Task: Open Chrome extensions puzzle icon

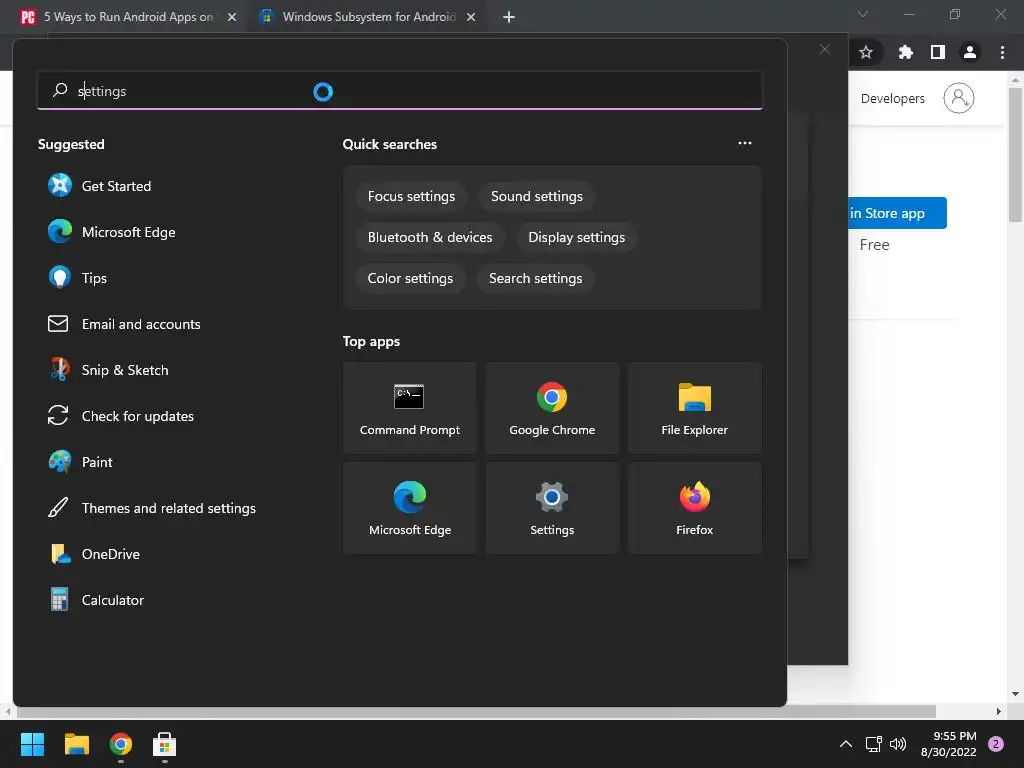Action: [x=905, y=52]
